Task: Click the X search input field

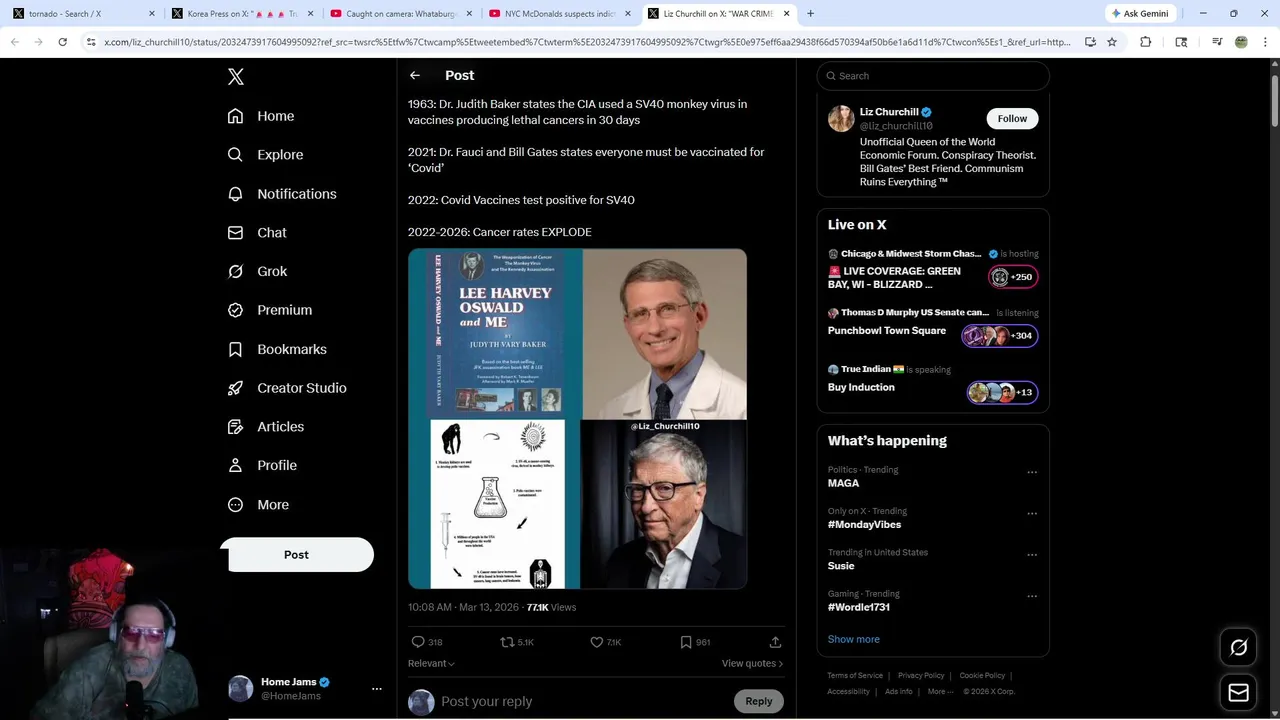Action: [933, 76]
